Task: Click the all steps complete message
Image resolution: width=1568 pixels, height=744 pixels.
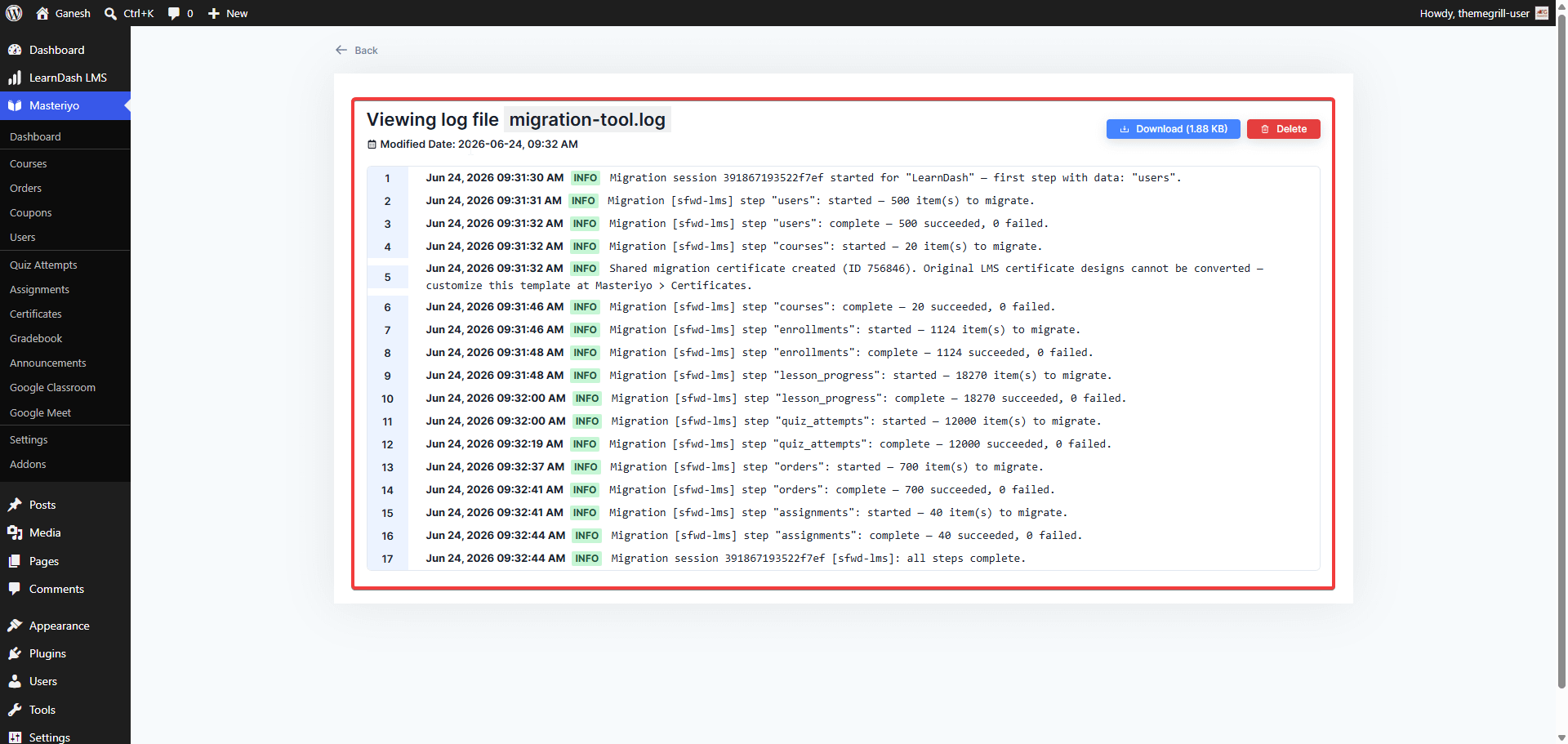Action: tap(818, 558)
